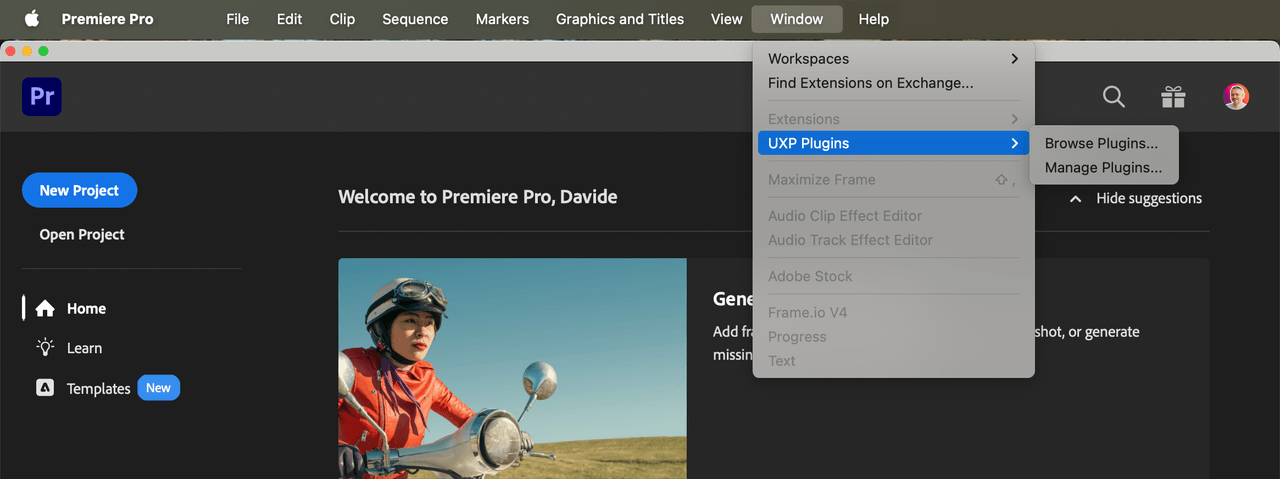The height and width of the screenshot is (479, 1280).
Task: Choose Find Extensions on Exchange
Action: pos(894,83)
